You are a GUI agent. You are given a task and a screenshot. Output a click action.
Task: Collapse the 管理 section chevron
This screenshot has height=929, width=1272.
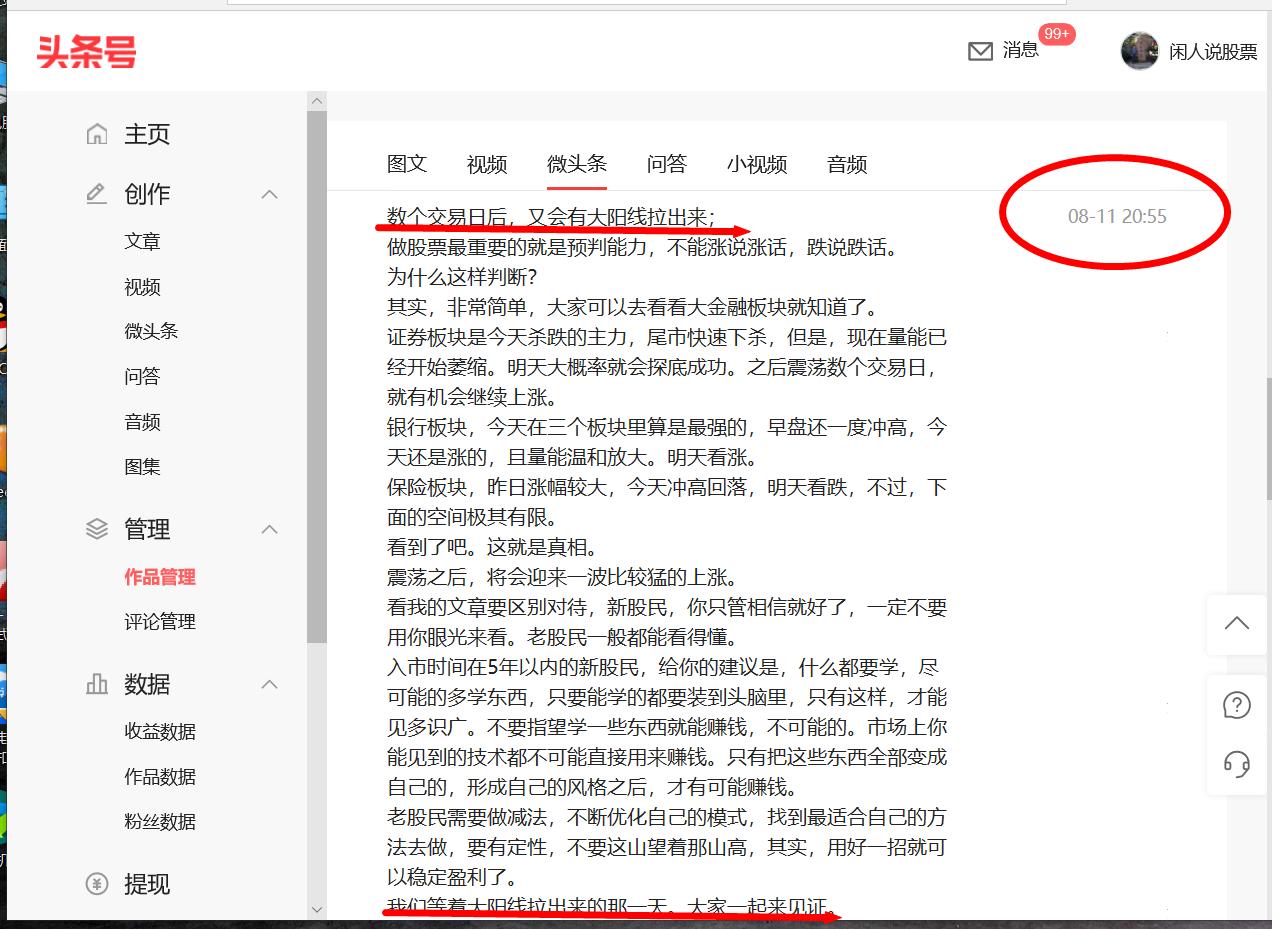pos(268,529)
